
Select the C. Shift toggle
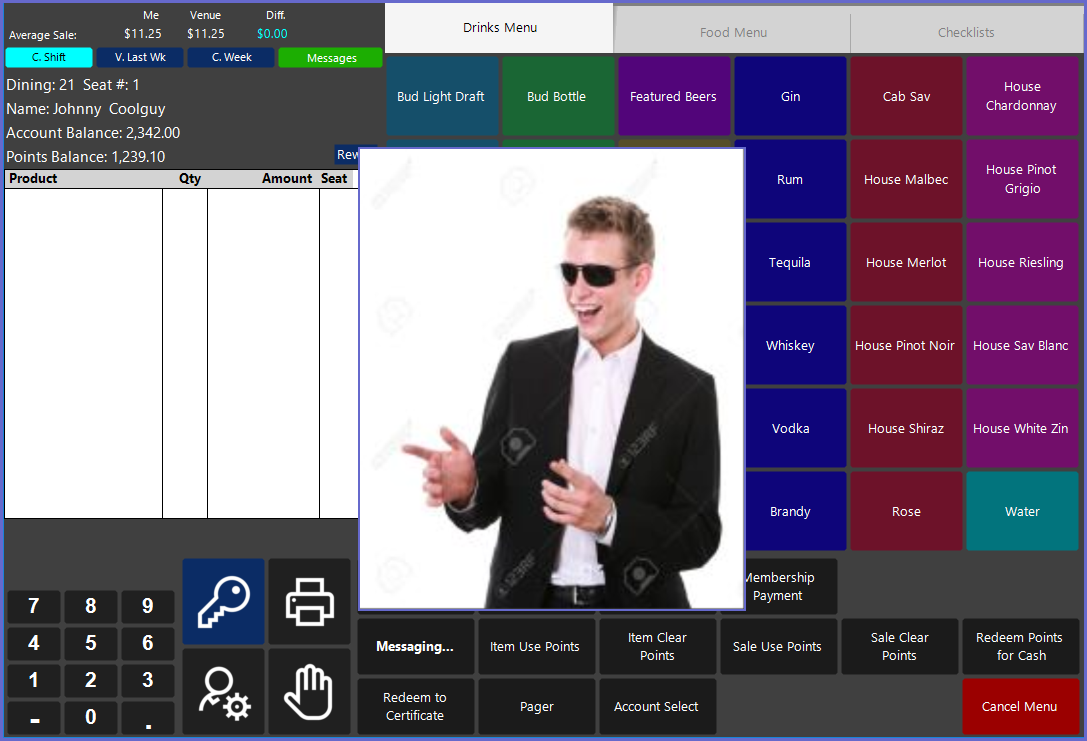(49, 58)
